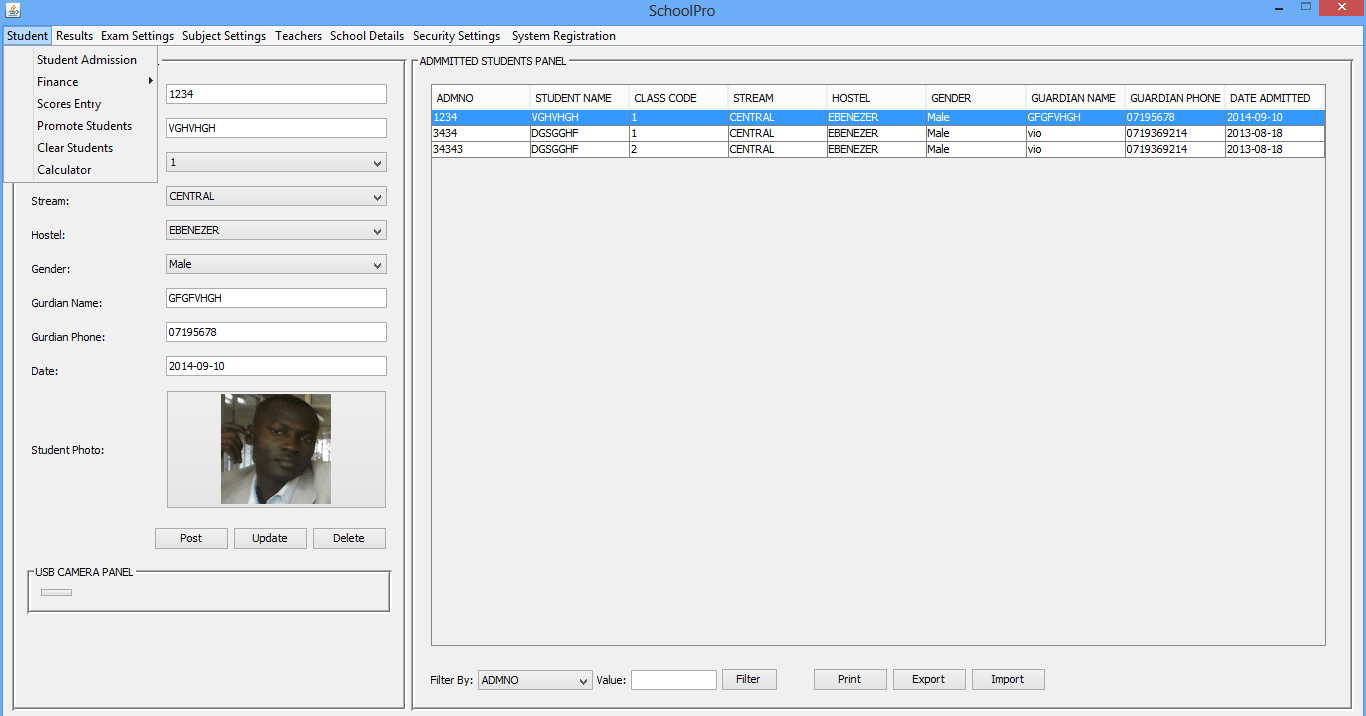Select row with ADMNO 3434
Screen dimensions: 1366x716
pos(878,134)
